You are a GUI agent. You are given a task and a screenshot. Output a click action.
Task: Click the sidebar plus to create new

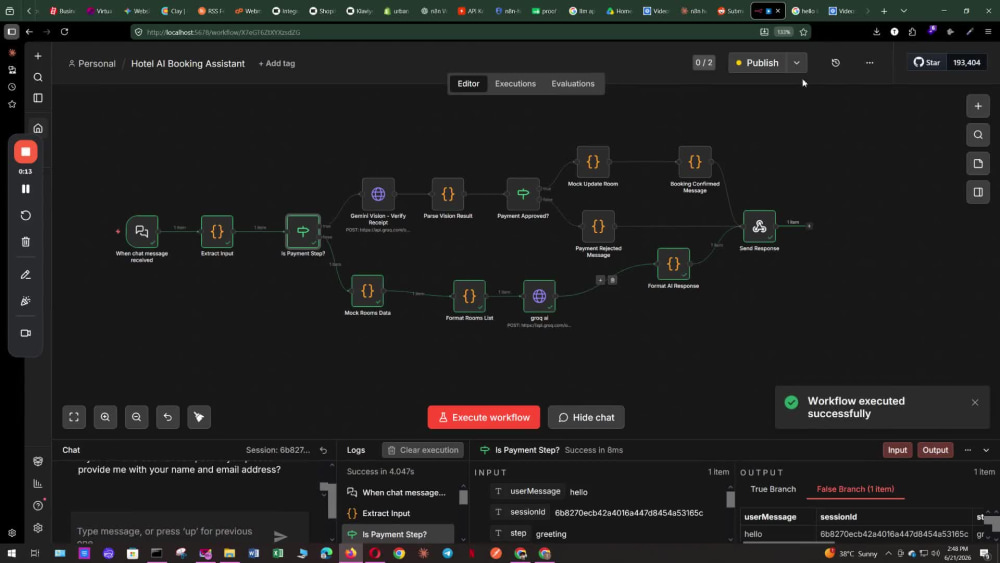point(38,56)
